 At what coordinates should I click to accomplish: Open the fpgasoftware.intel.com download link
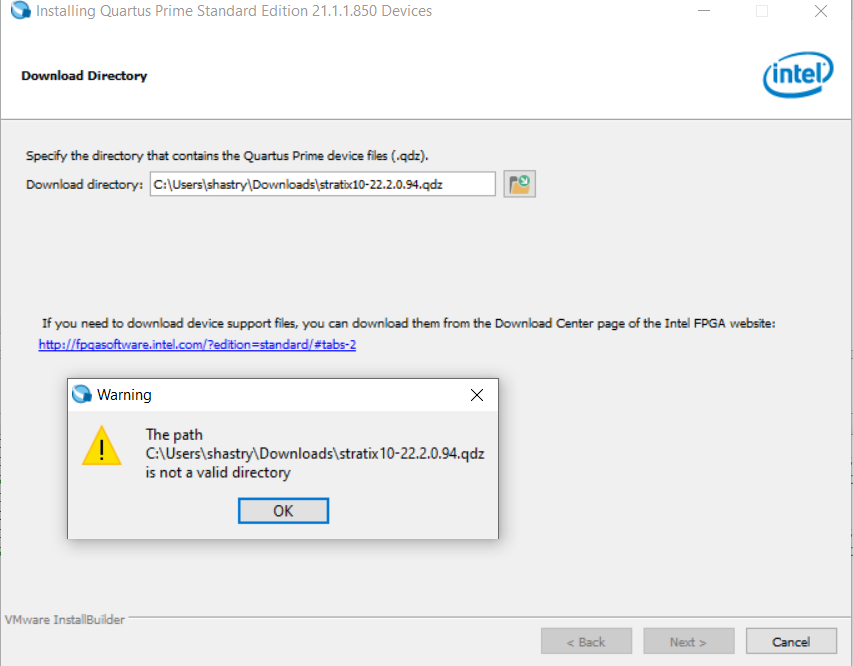(198, 344)
